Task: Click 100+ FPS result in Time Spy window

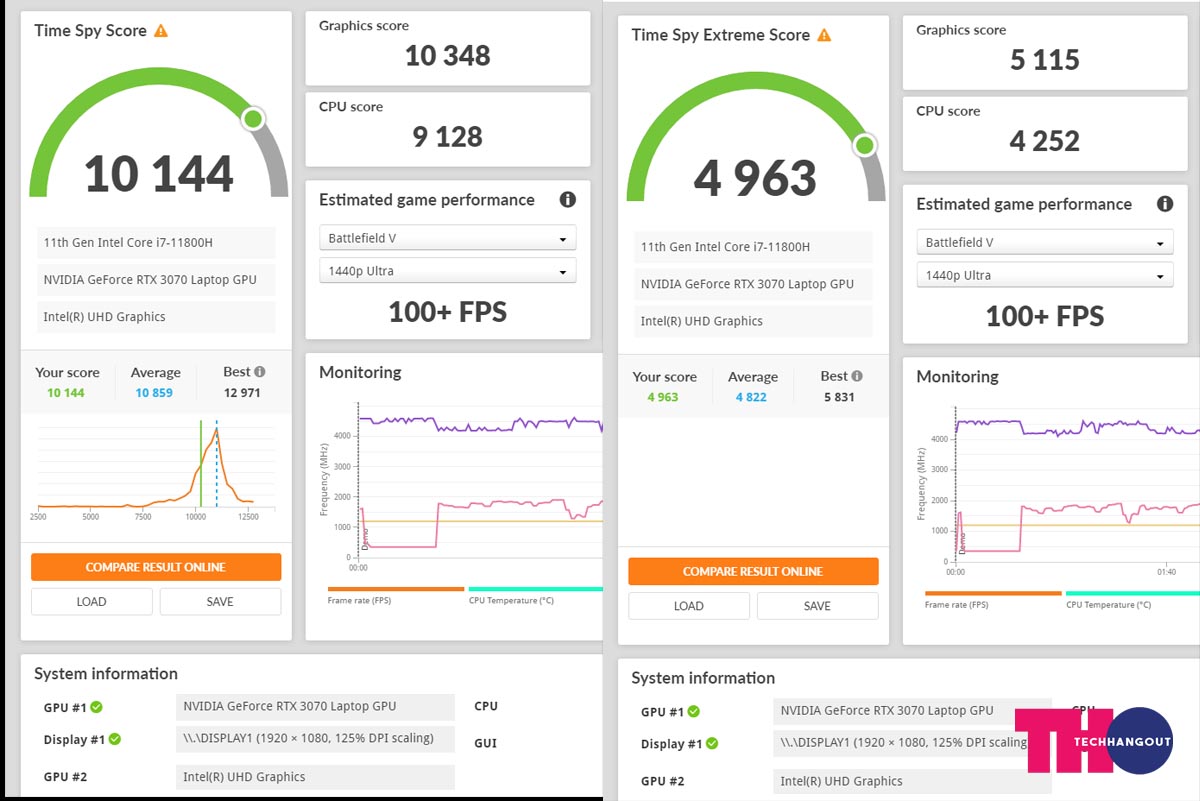Action: tap(448, 312)
